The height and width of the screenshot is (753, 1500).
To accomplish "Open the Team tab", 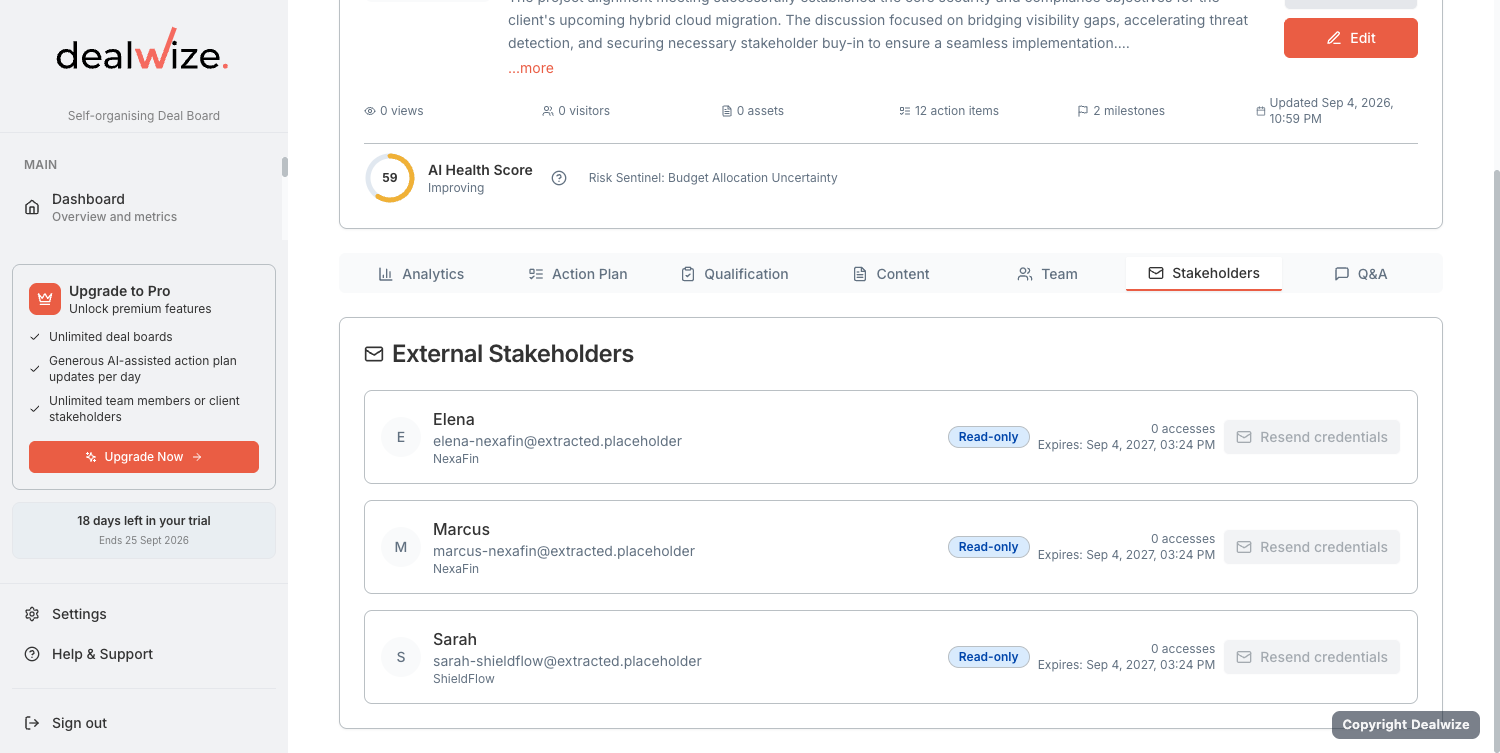I will (1047, 274).
